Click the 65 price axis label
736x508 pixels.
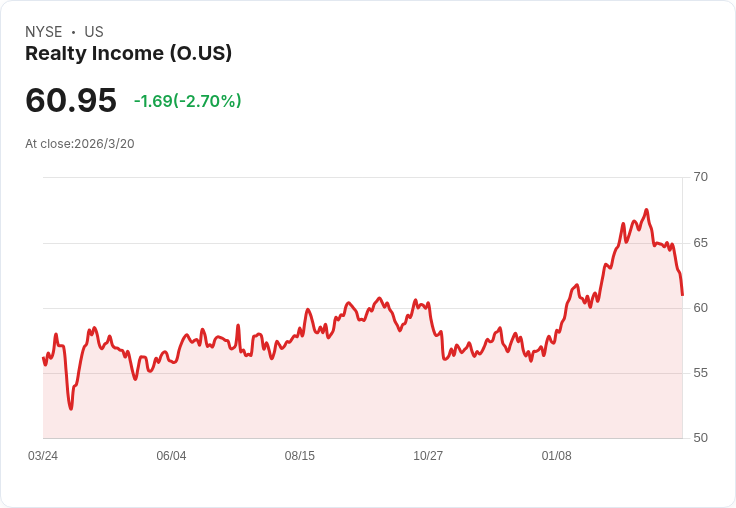click(700, 243)
